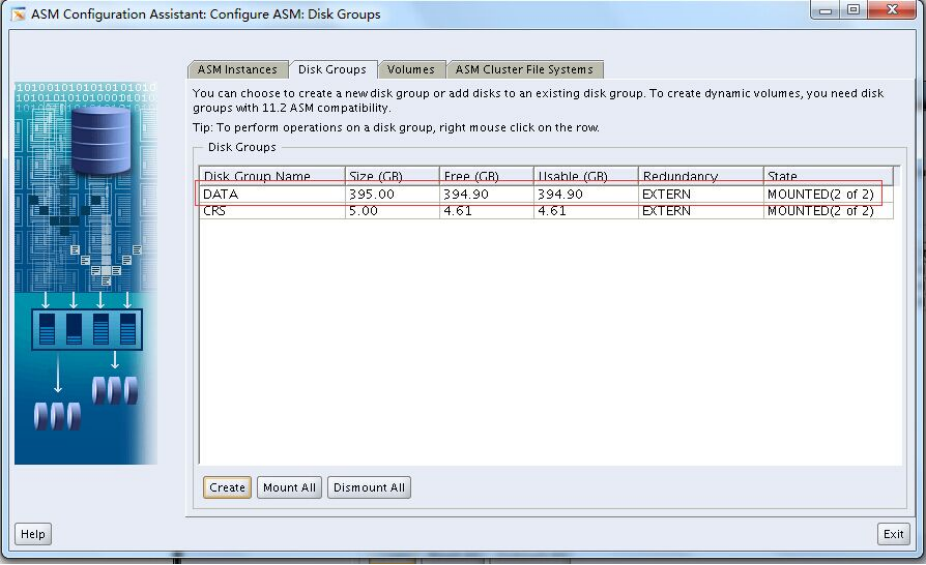Click CRS's MOUNTED(2 of 2) state cell
926x565 pixels.
pos(828,211)
